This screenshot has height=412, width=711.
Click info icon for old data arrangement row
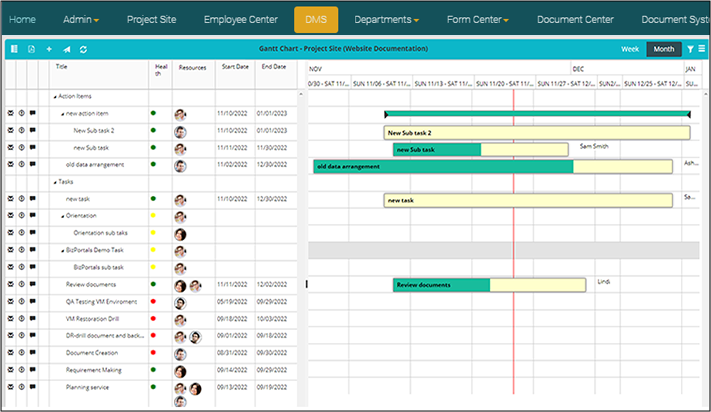(21, 165)
